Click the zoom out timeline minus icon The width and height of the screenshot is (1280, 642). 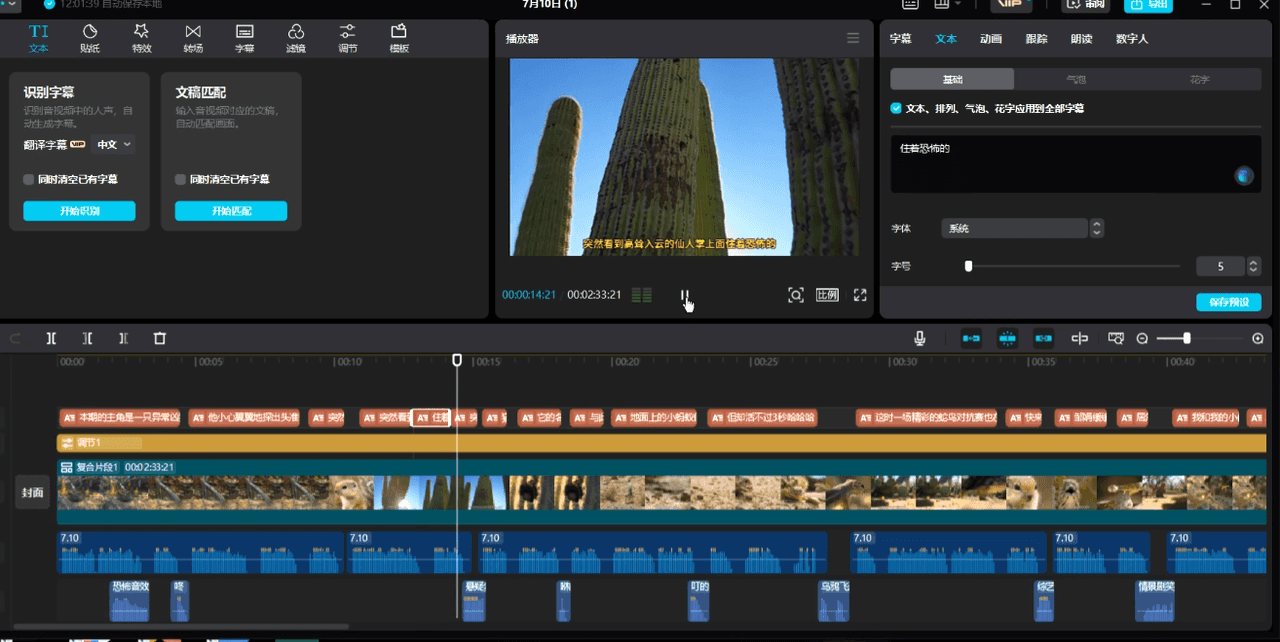click(x=1143, y=339)
